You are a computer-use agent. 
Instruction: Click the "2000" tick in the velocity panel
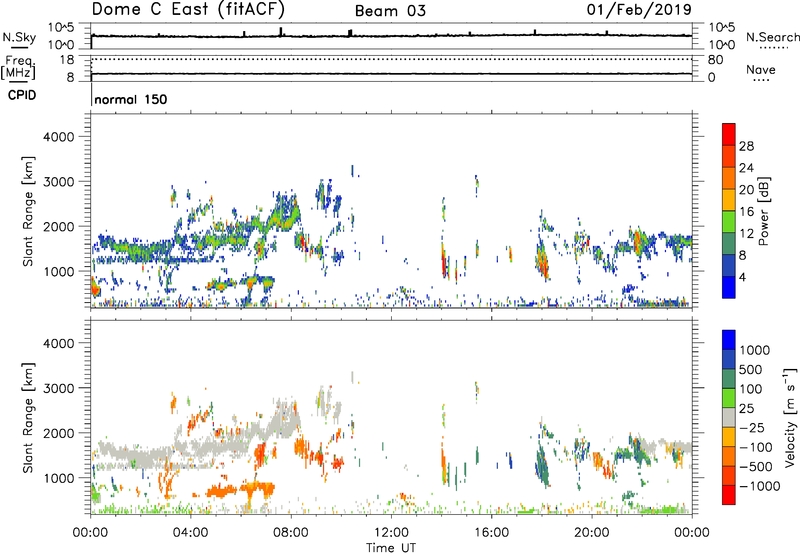click(59, 433)
